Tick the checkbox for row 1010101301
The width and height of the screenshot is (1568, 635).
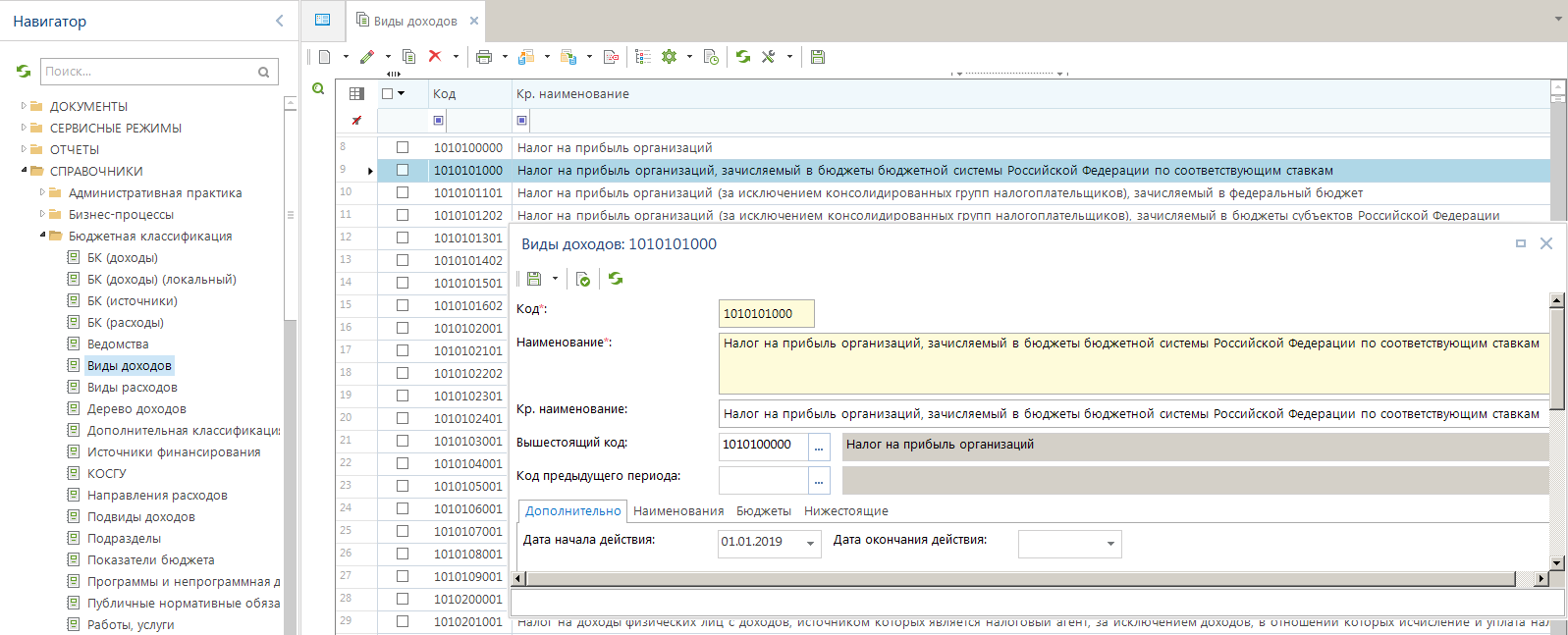point(403,238)
